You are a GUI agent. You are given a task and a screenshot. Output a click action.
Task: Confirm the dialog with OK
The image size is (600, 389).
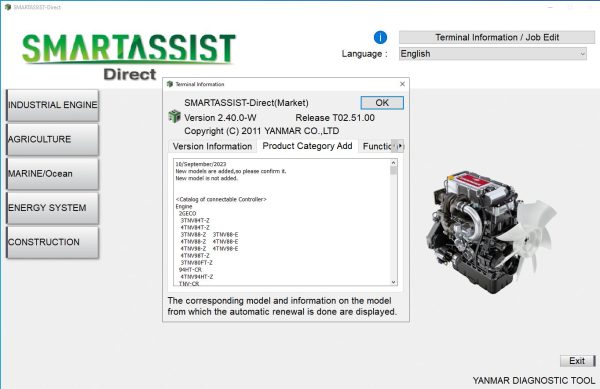(x=382, y=103)
